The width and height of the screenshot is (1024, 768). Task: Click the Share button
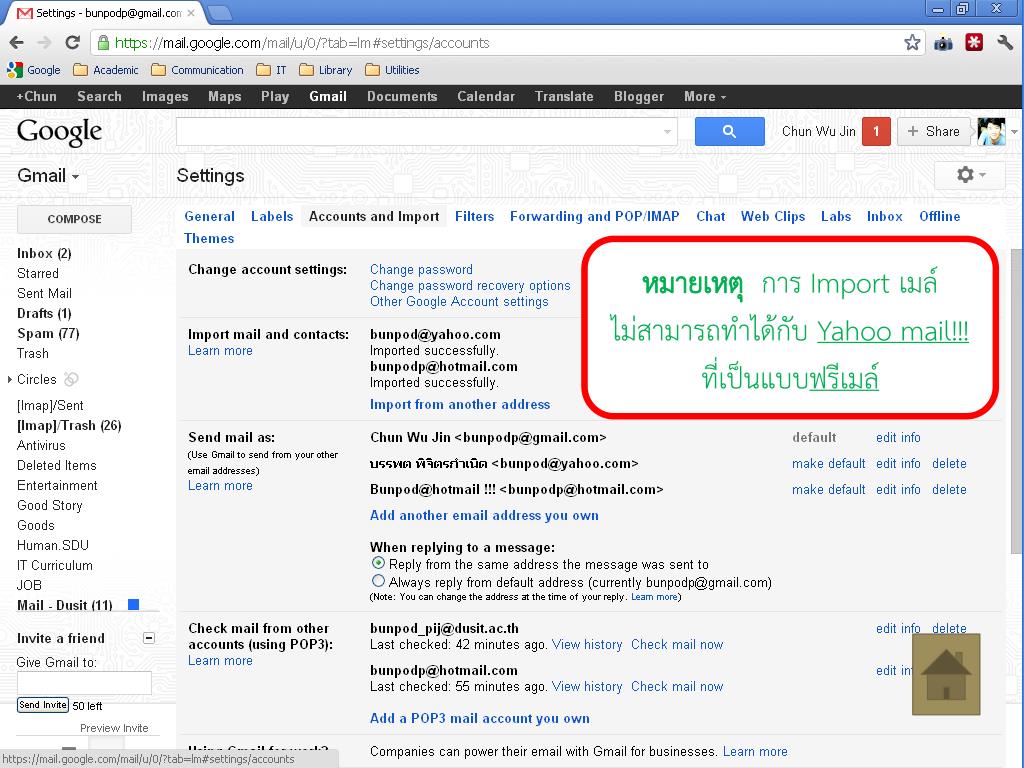[x=933, y=132]
